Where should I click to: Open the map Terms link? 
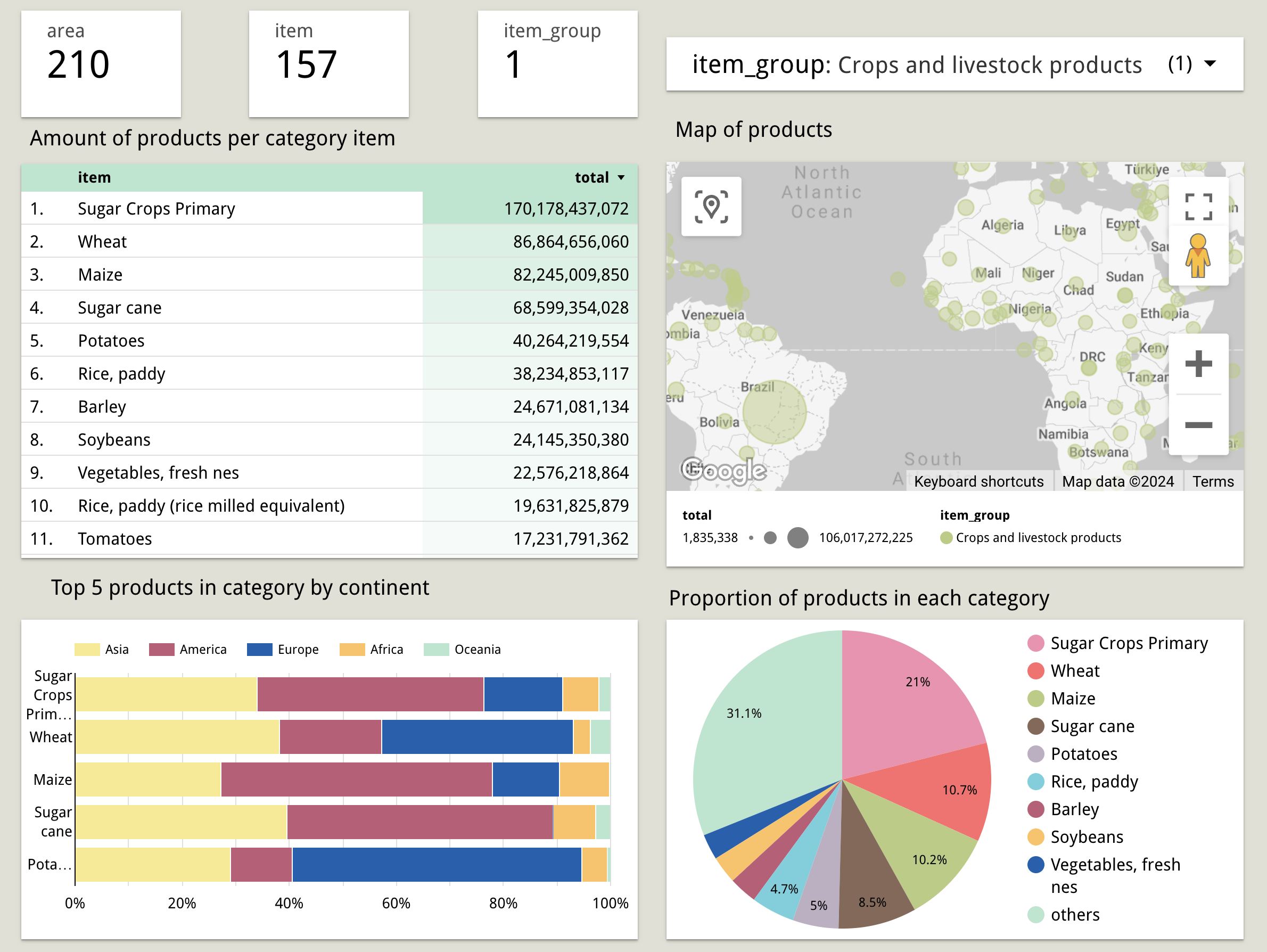click(x=1213, y=481)
